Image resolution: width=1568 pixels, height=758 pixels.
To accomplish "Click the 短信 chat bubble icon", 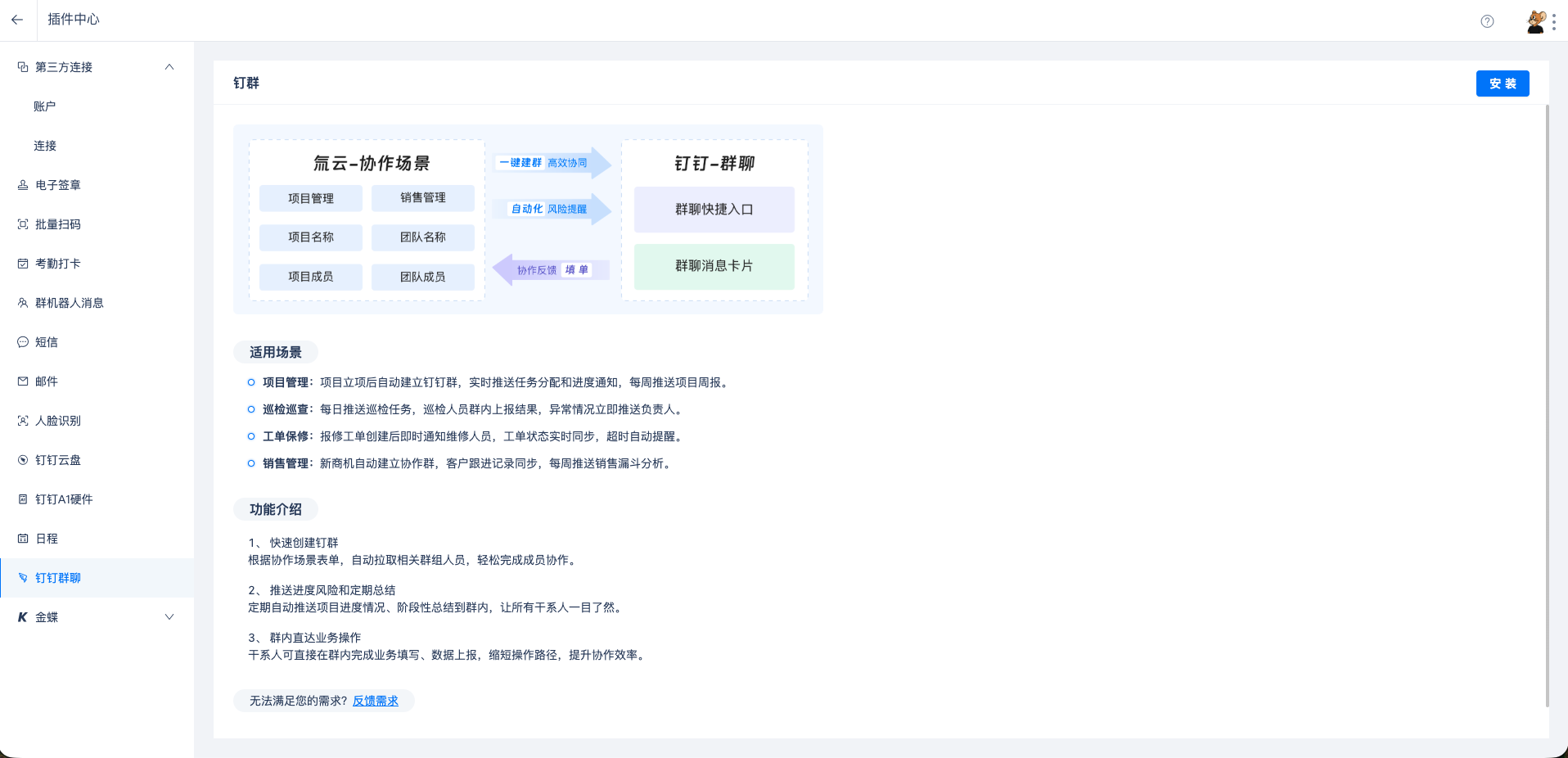I will (x=23, y=342).
